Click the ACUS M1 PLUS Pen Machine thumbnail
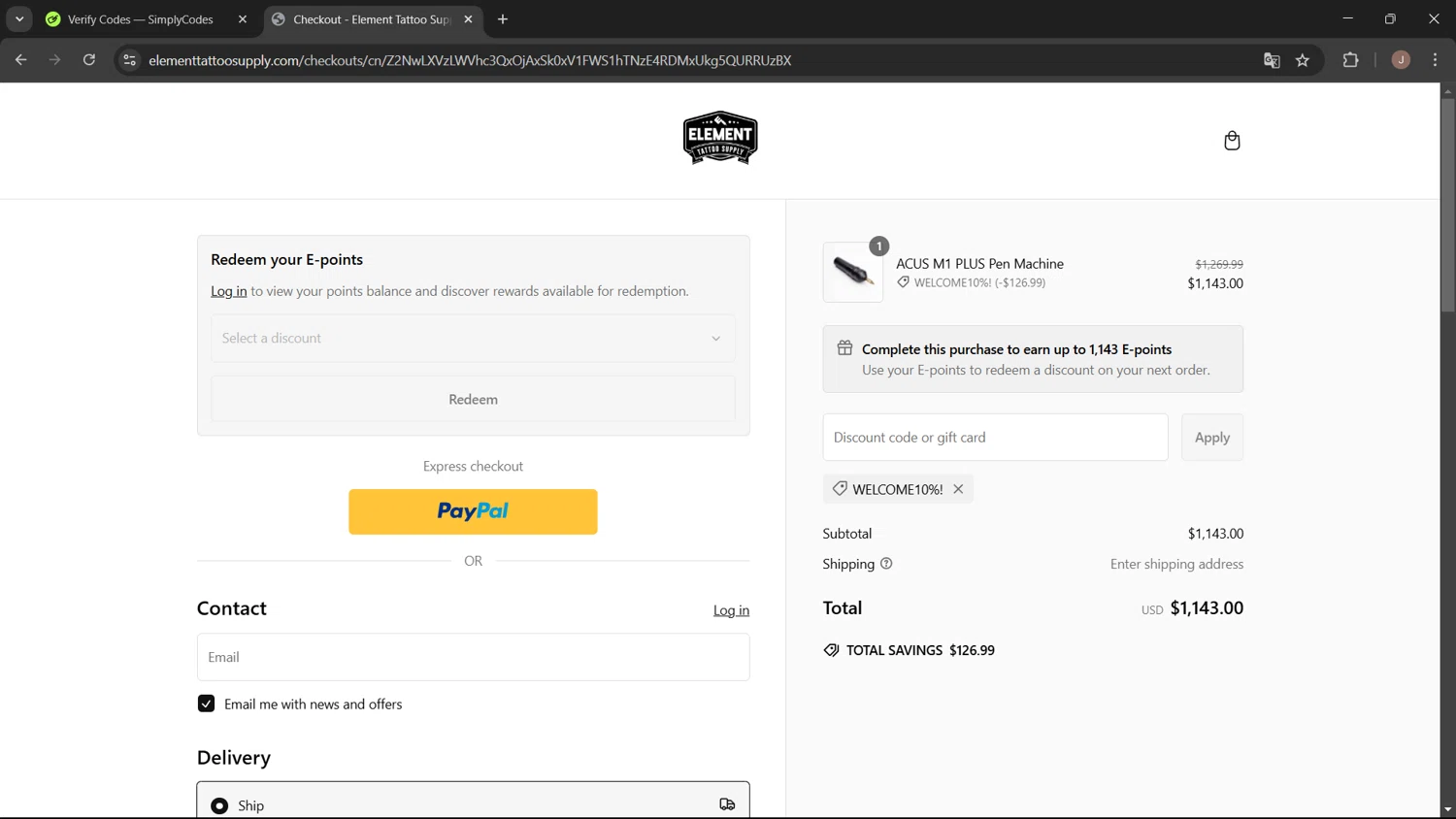This screenshot has width=1456, height=819. pyautogui.click(x=853, y=272)
